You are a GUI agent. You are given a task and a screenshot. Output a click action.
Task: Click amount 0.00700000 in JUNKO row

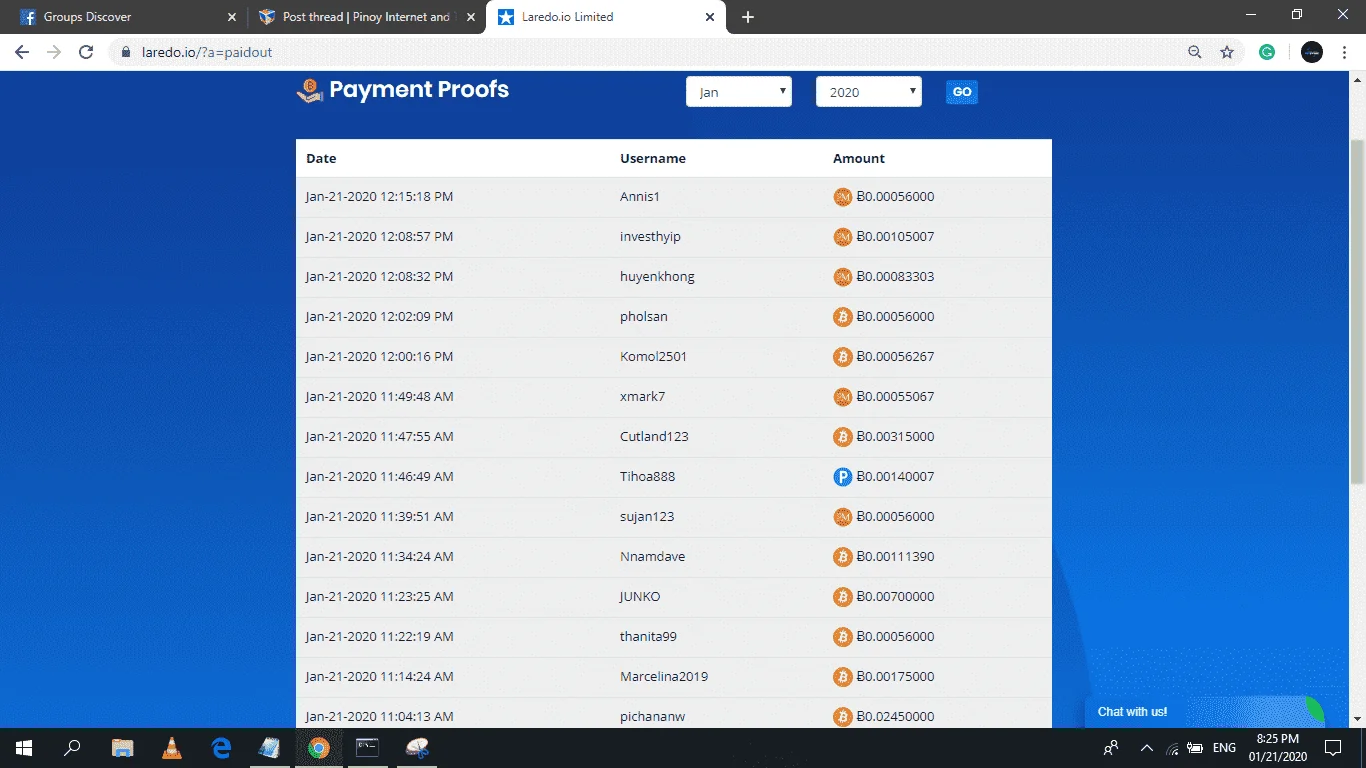pyautogui.click(x=896, y=597)
